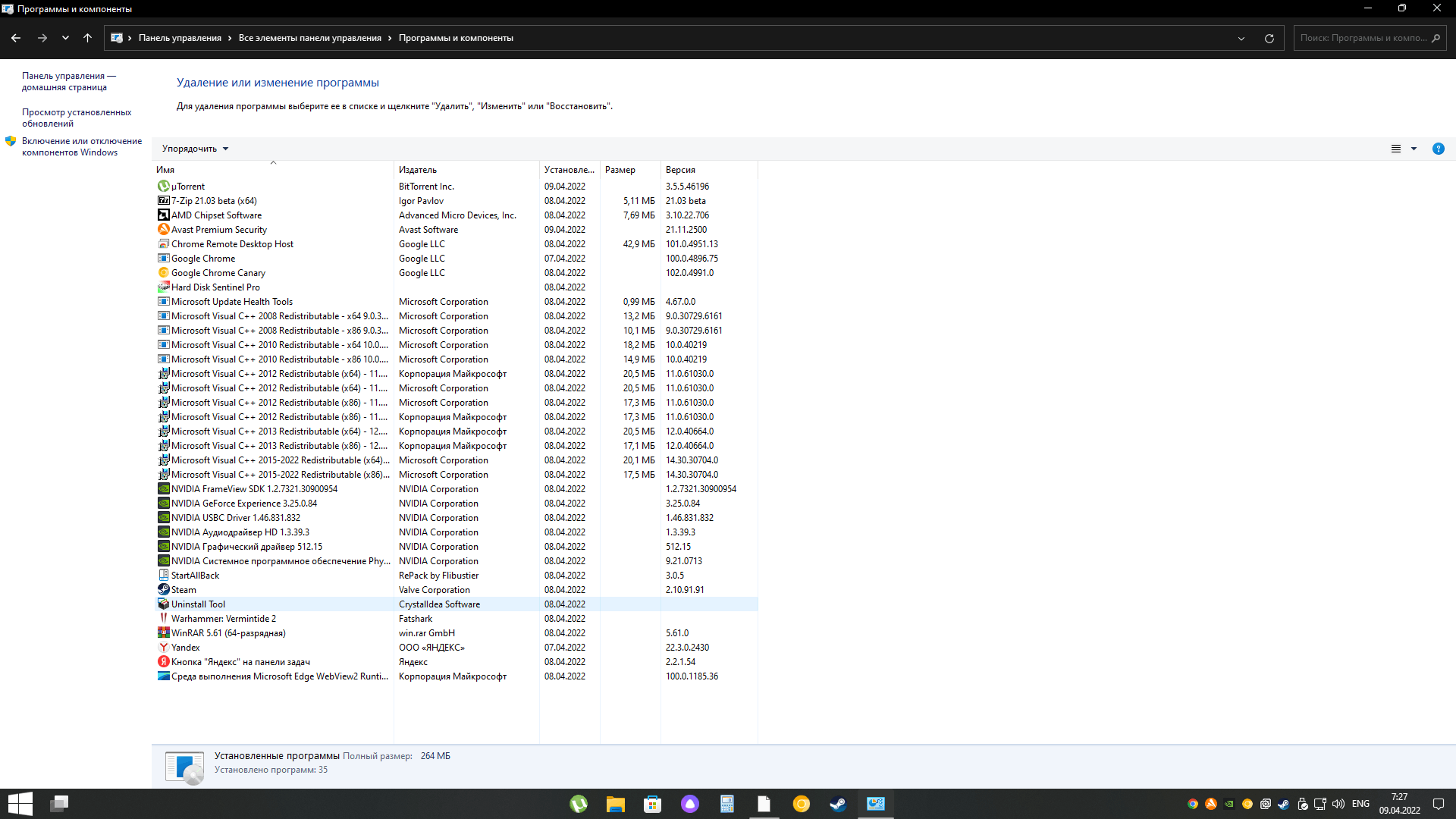Select NVIDIA USBC Driver 1.46.831.832

pyautogui.click(x=455, y=518)
